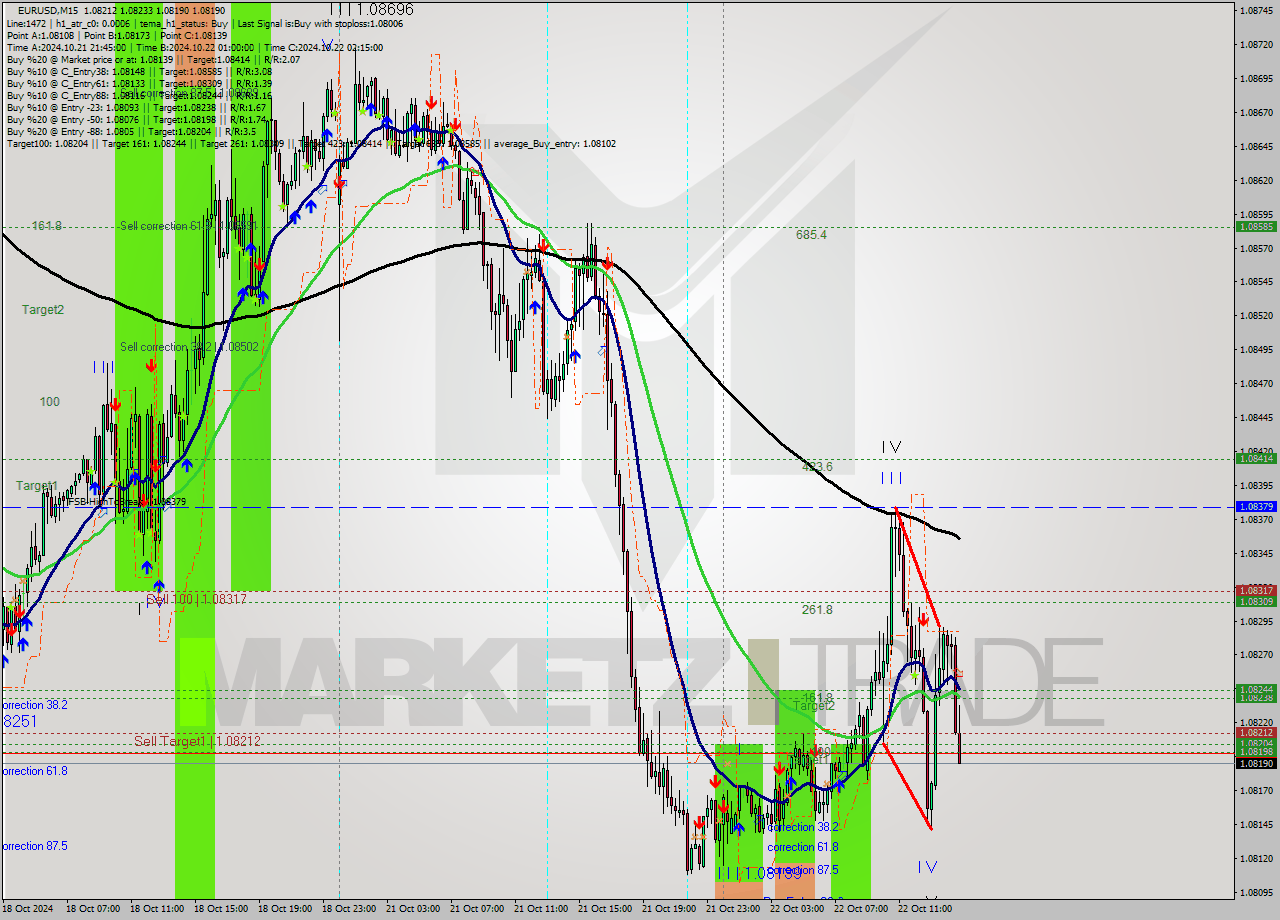Click the black 1.08190 current price tag

(1256, 763)
